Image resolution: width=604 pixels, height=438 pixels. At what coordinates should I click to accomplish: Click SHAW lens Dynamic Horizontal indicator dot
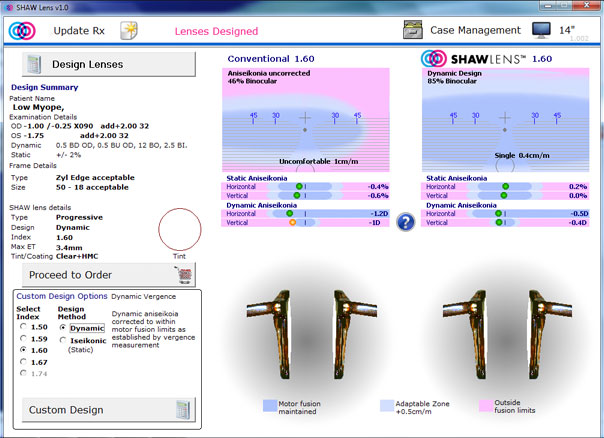point(498,213)
